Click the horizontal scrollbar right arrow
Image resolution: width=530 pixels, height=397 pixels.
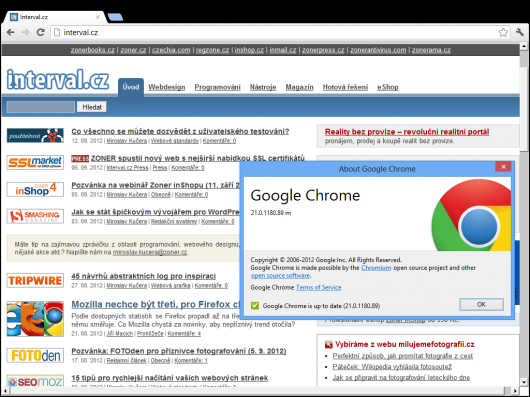pyautogui.click(x=516, y=391)
